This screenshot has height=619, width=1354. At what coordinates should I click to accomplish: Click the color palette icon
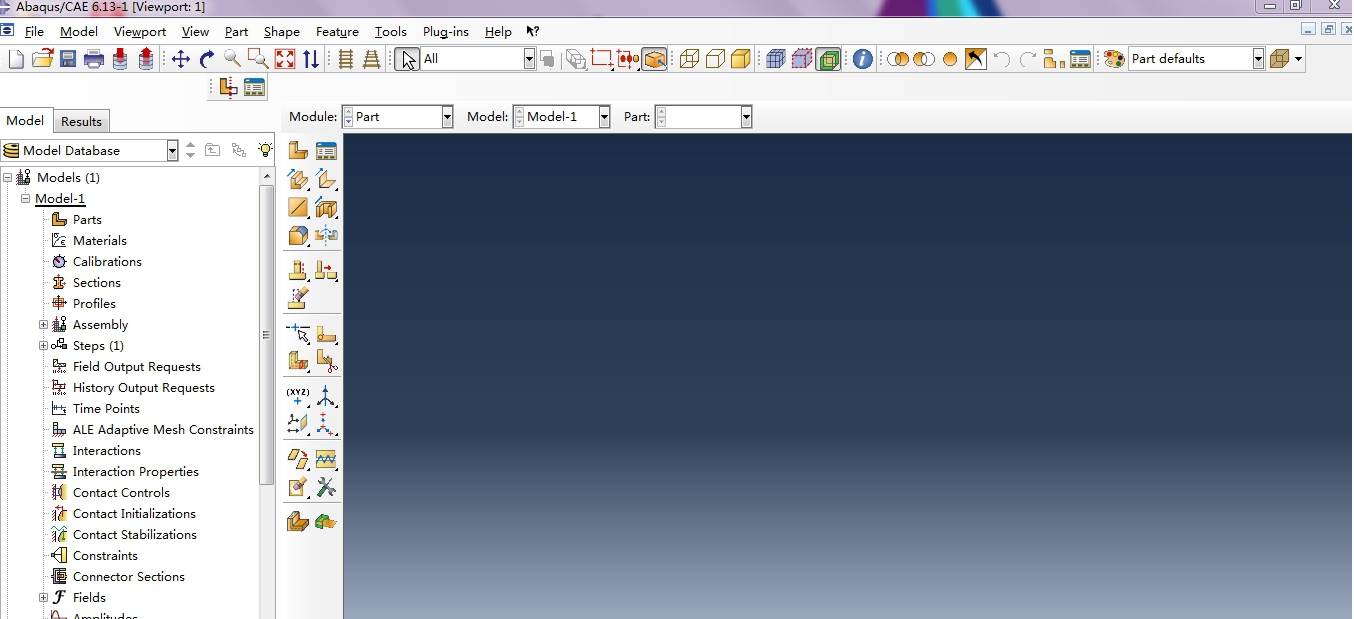coord(1114,59)
